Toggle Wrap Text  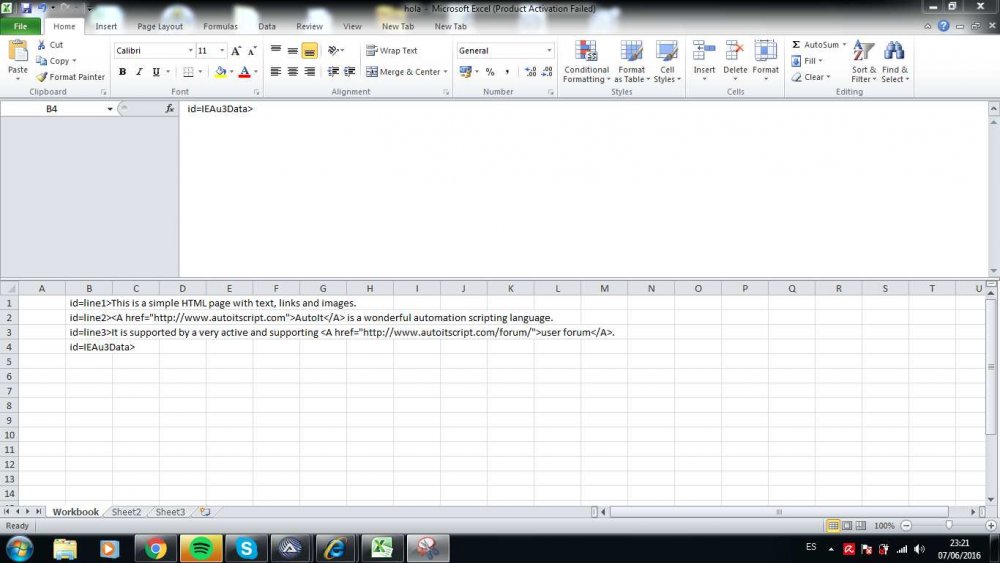(x=392, y=50)
